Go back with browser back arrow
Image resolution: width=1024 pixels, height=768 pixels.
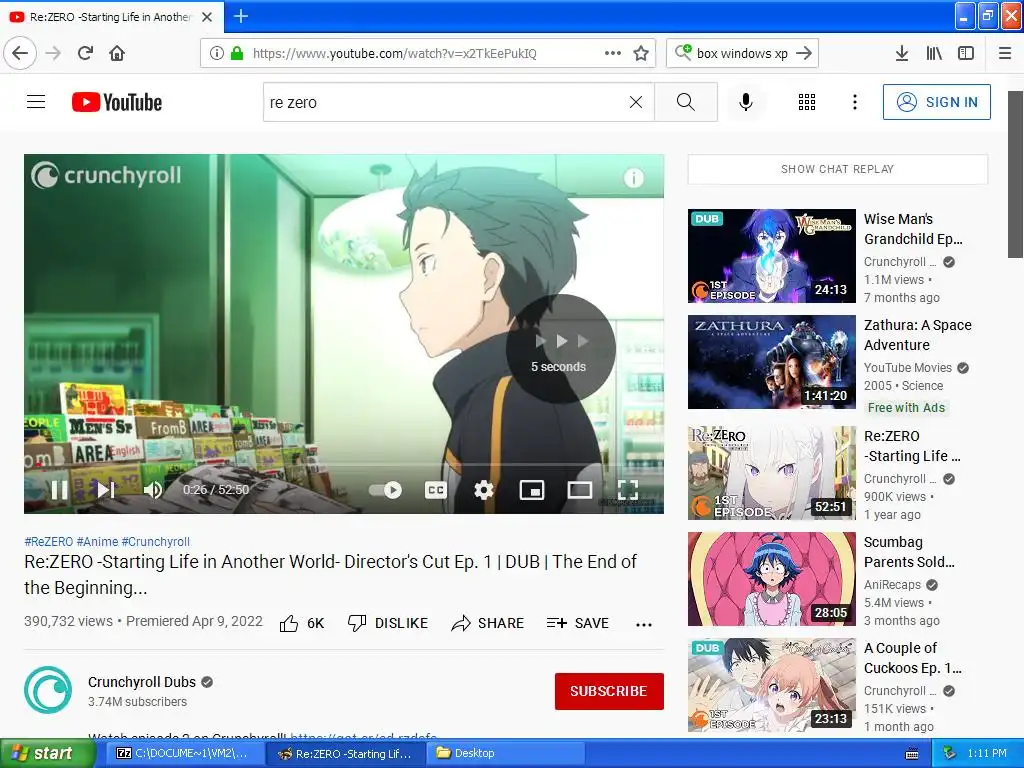pyautogui.click(x=20, y=53)
